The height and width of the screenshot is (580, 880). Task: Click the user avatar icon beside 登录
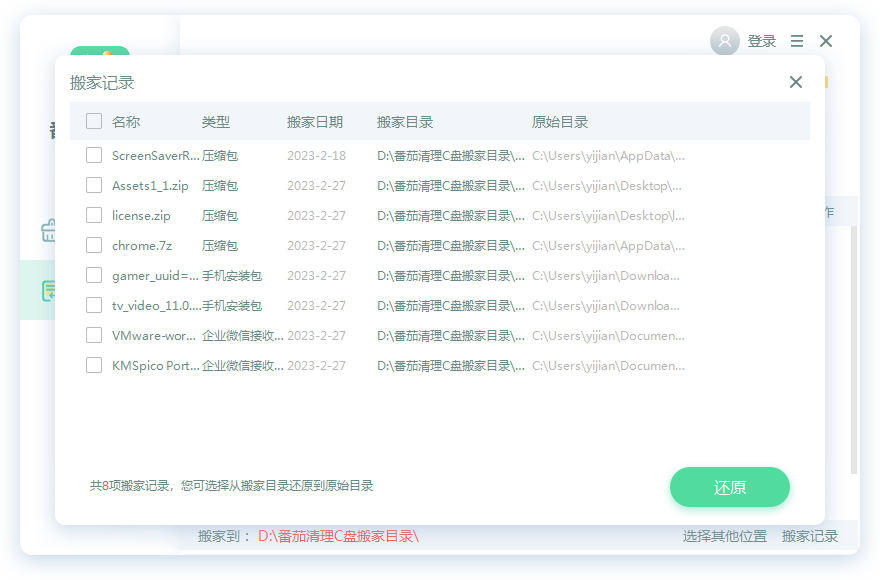coord(724,41)
